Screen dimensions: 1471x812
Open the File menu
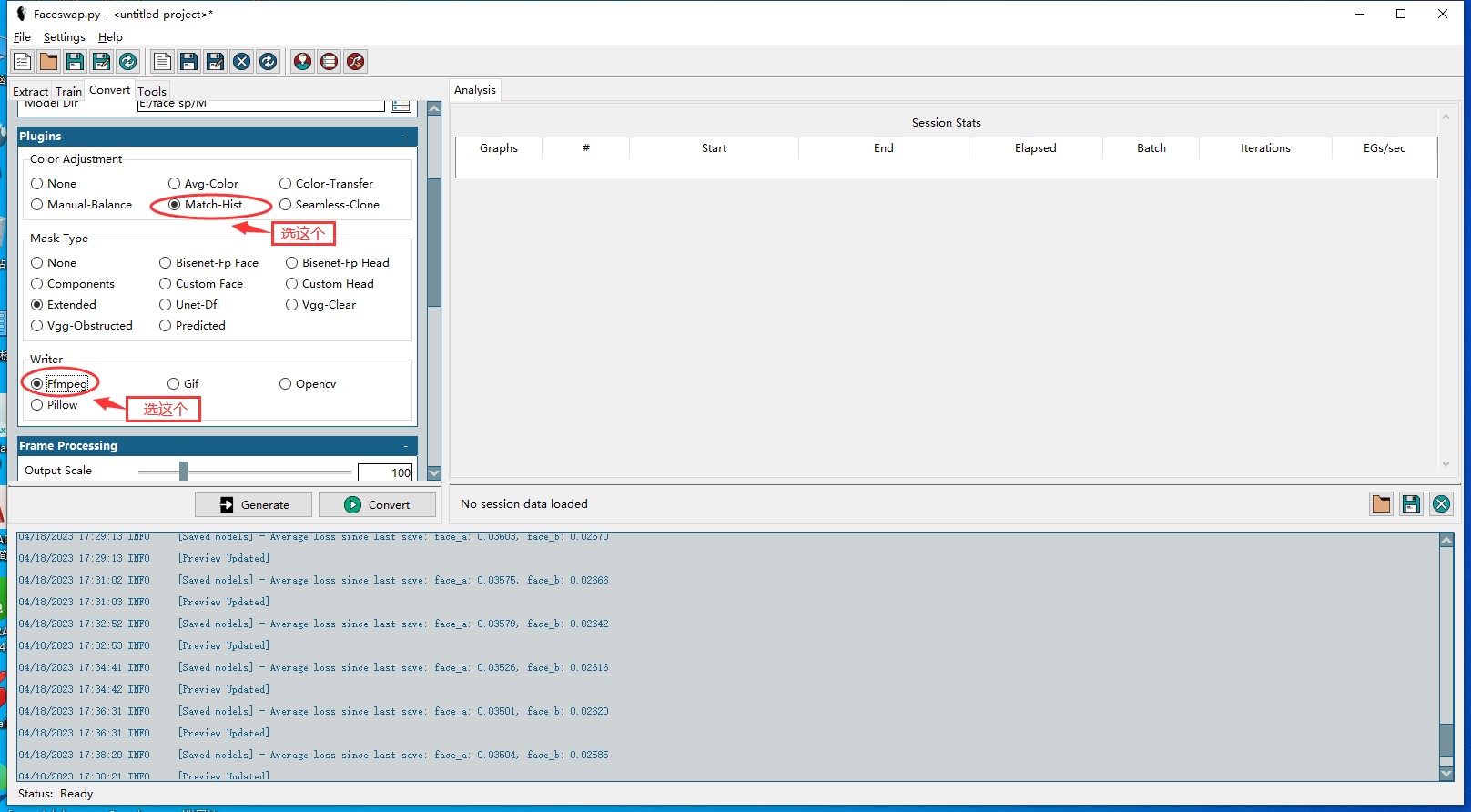tap(22, 37)
